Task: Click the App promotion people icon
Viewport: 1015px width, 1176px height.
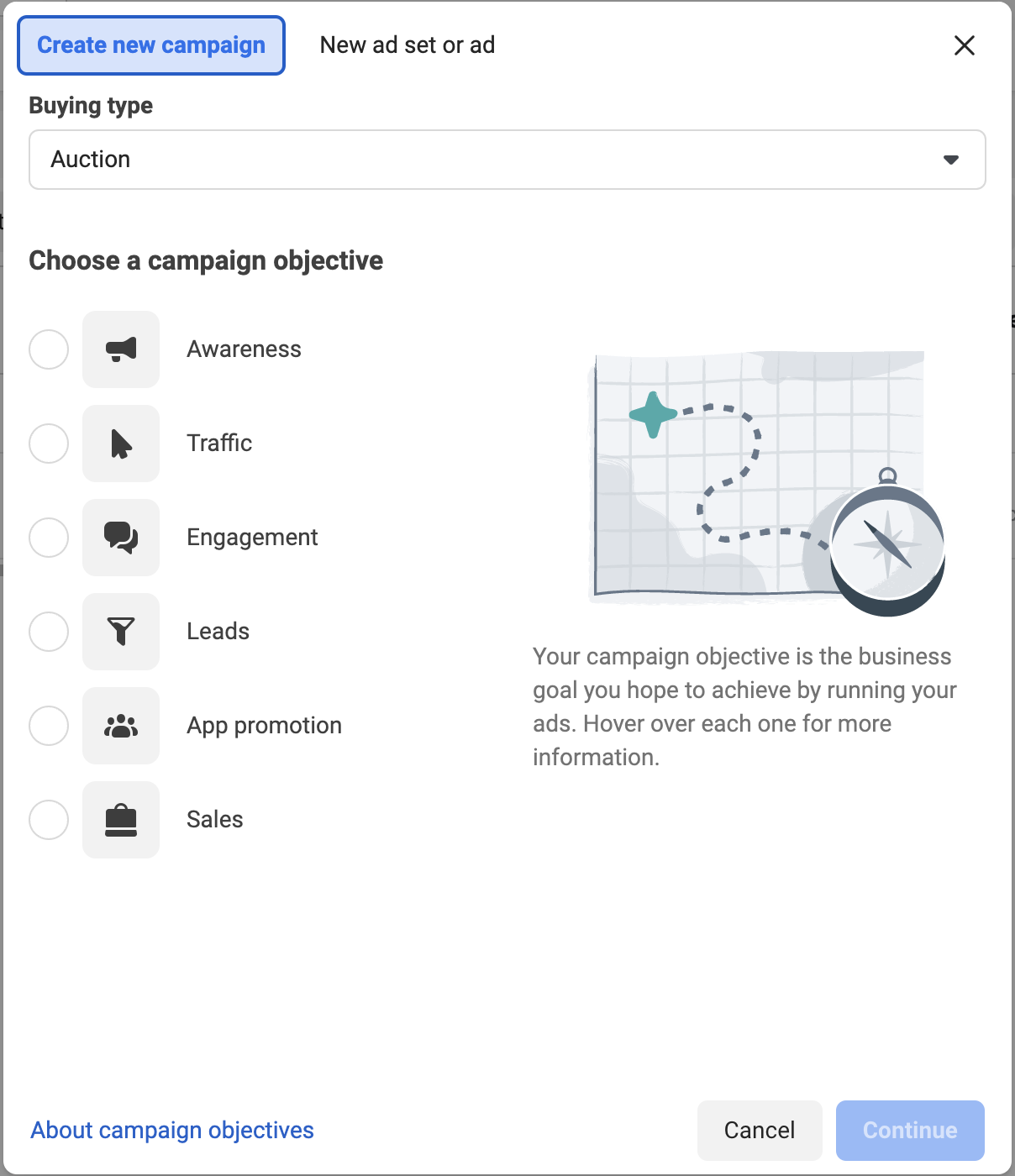Action: pos(121,726)
